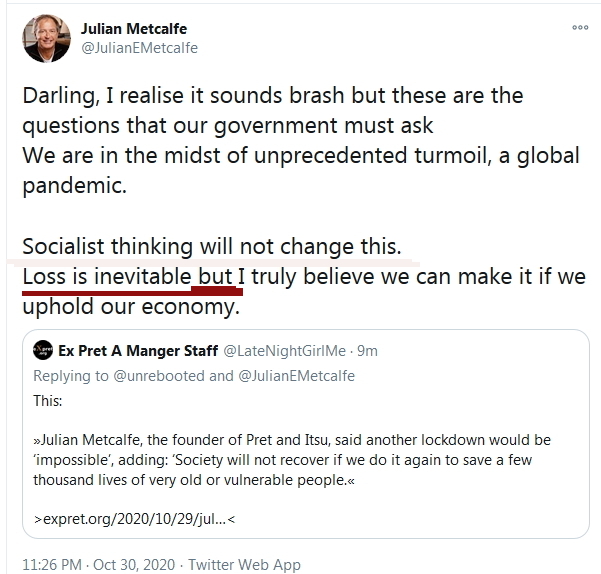Screen dimensions: 601x574
Task: Click the 9m timestamp on quoted tweet
Action: pyautogui.click(x=367, y=351)
